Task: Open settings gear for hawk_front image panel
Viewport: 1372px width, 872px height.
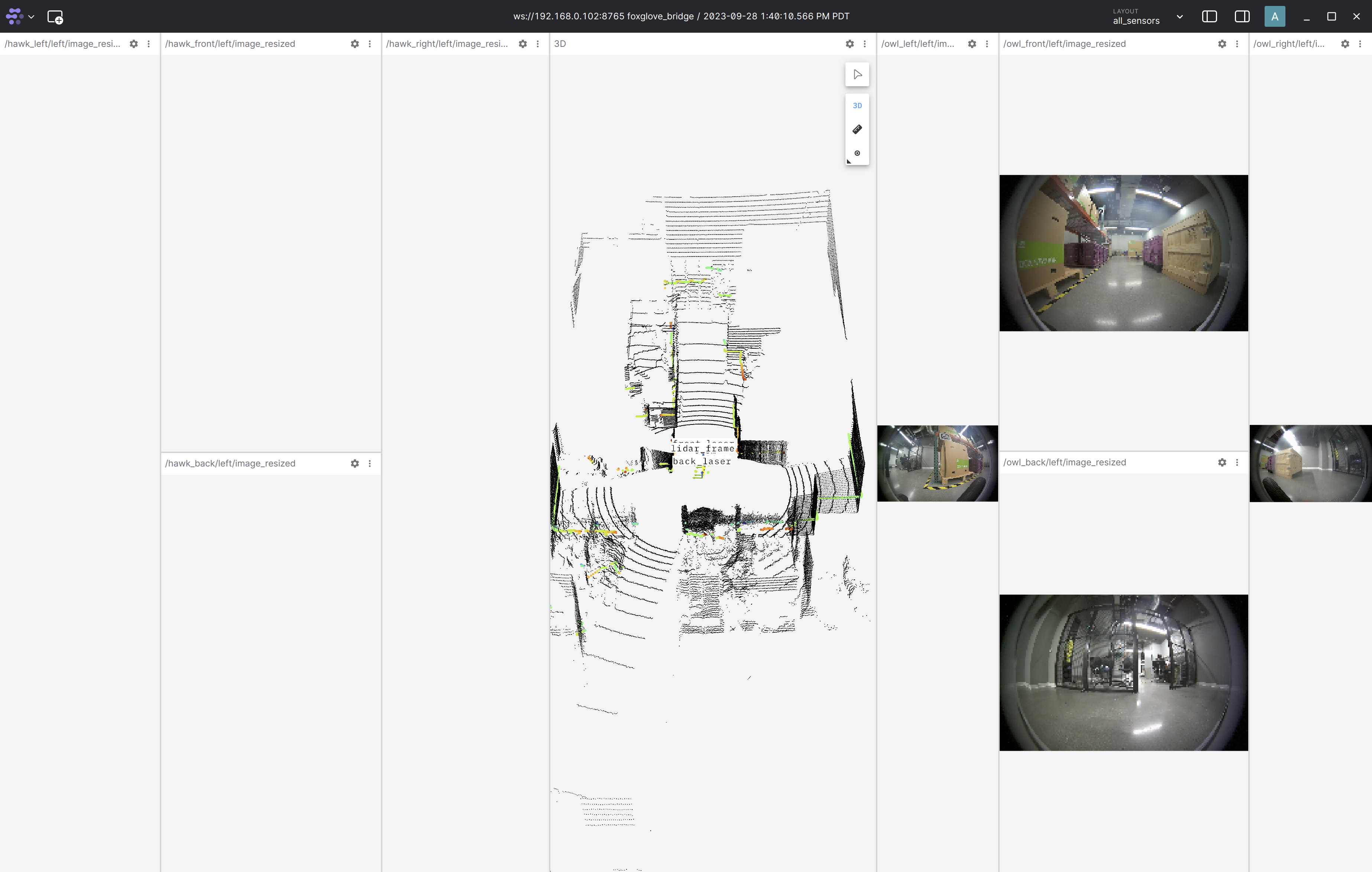Action: pos(355,44)
